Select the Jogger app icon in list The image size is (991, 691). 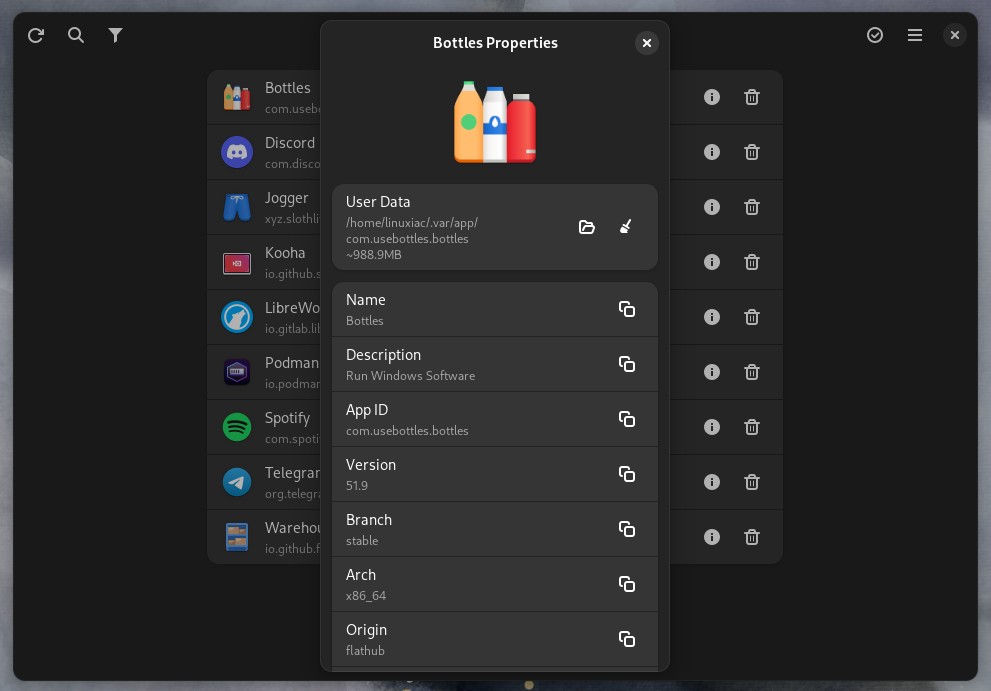click(x=237, y=207)
